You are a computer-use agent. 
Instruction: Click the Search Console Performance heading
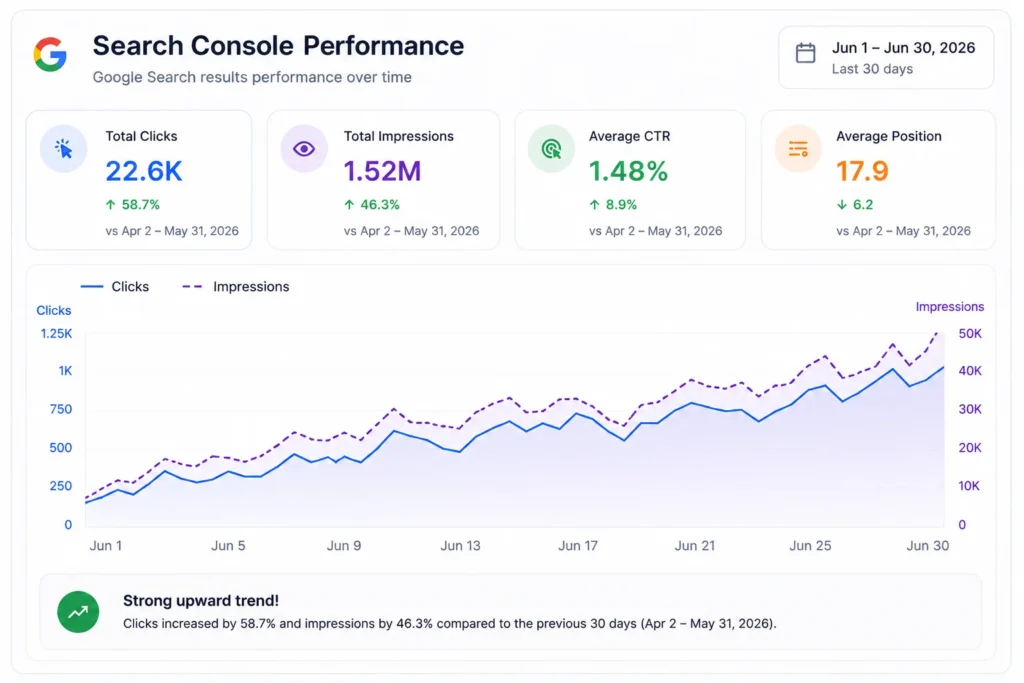point(278,46)
